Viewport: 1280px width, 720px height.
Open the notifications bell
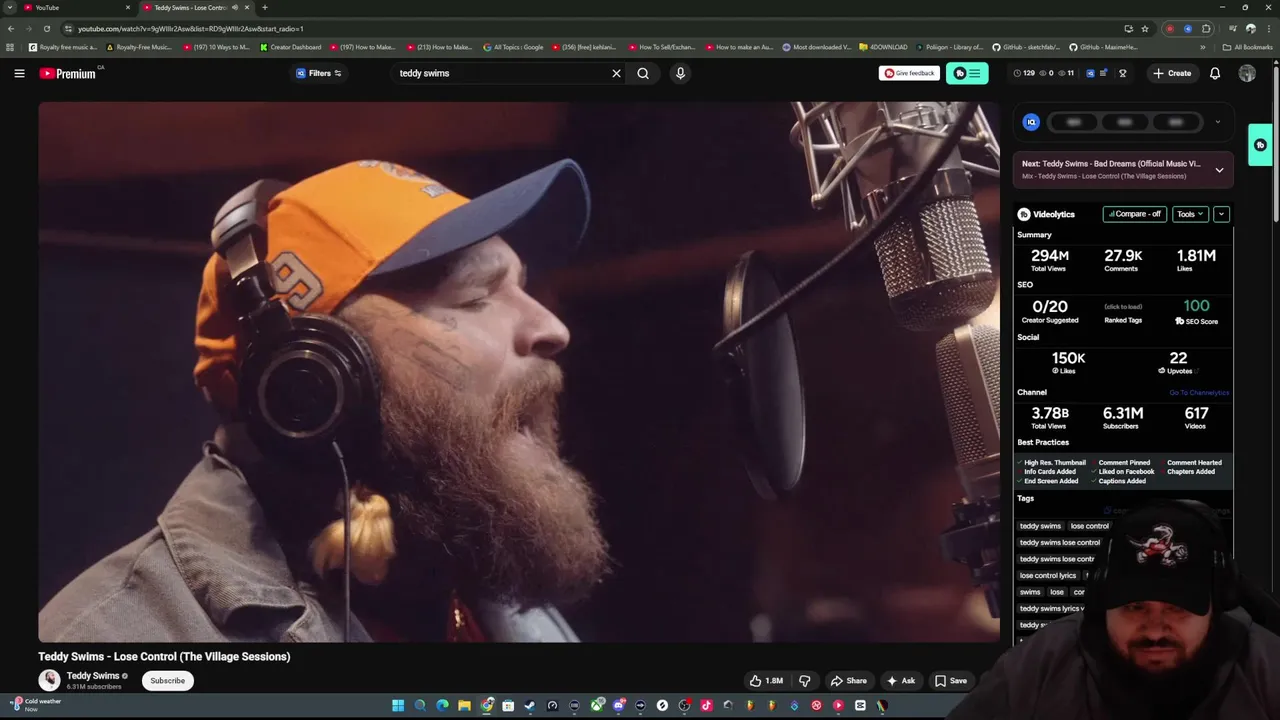click(1215, 73)
